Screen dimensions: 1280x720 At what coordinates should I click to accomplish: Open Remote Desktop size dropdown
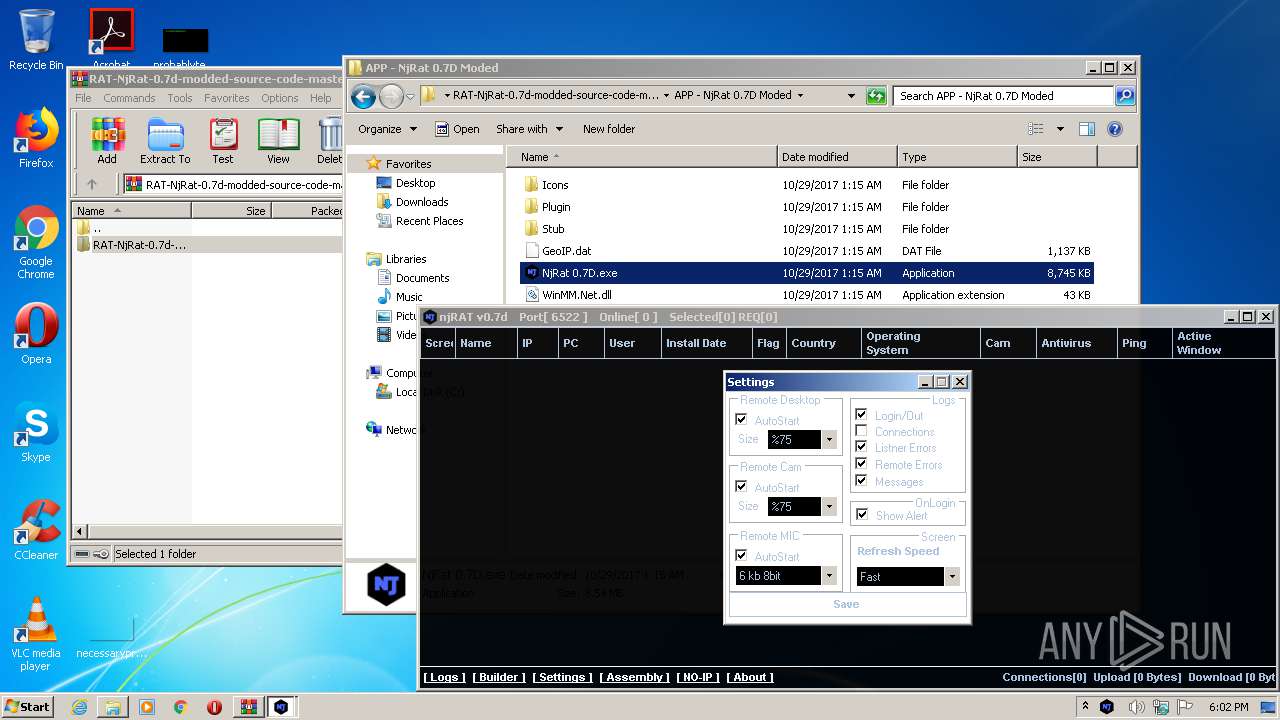click(829, 439)
